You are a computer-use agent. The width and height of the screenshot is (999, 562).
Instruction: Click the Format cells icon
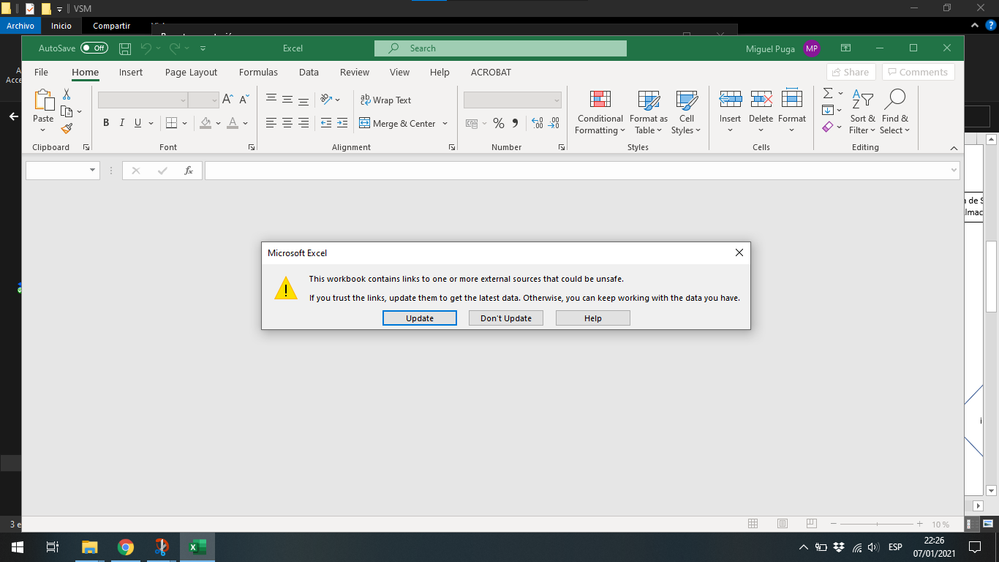pyautogui.click(x=792, y=99)
